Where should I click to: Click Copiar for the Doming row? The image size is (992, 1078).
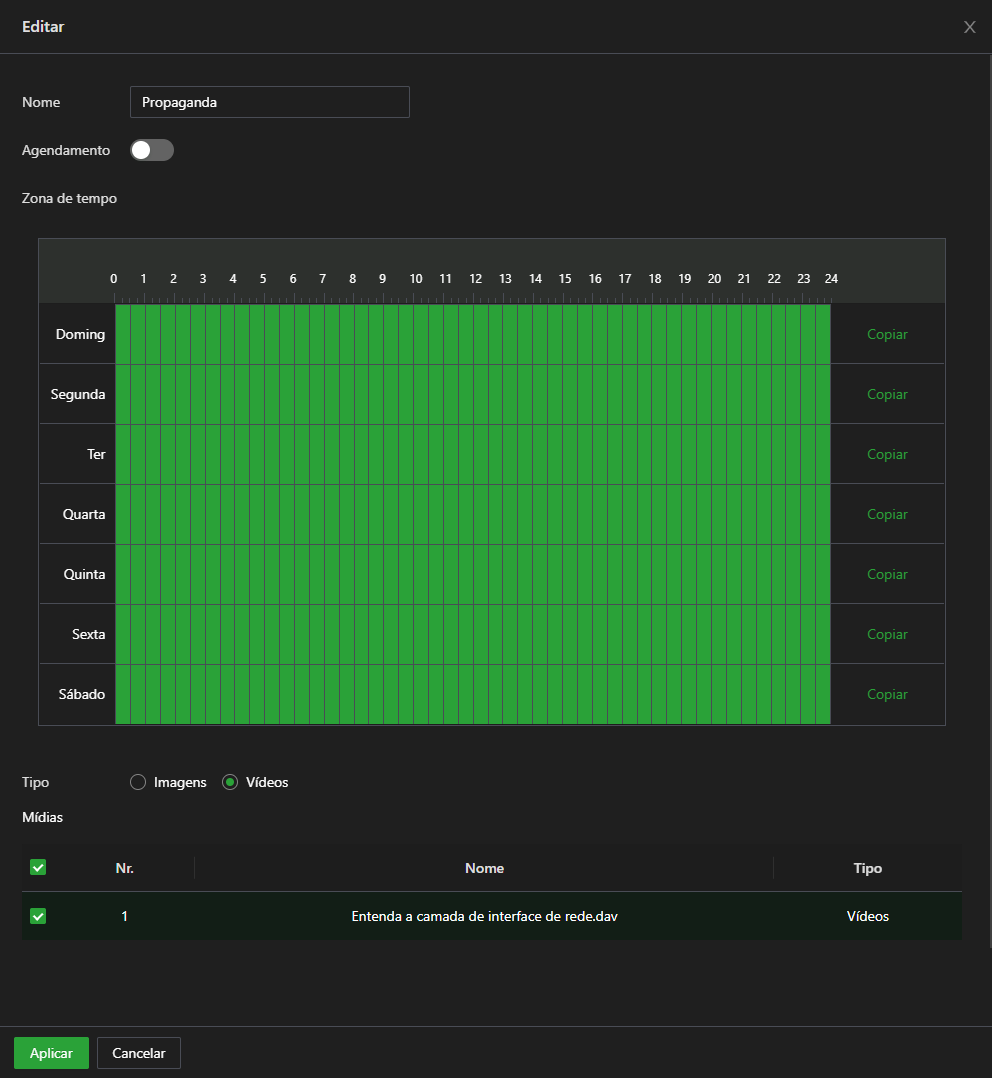pyautogui.click(x=887, y=334)
